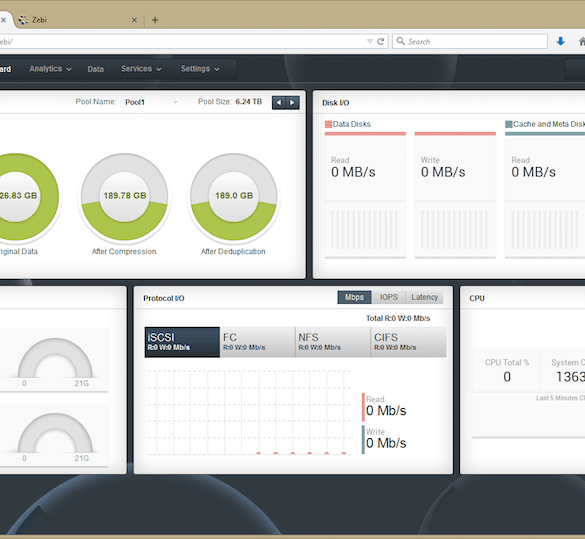Click the magnifier icon in search box
Screen dimensions: 585x539
[400, 41]
